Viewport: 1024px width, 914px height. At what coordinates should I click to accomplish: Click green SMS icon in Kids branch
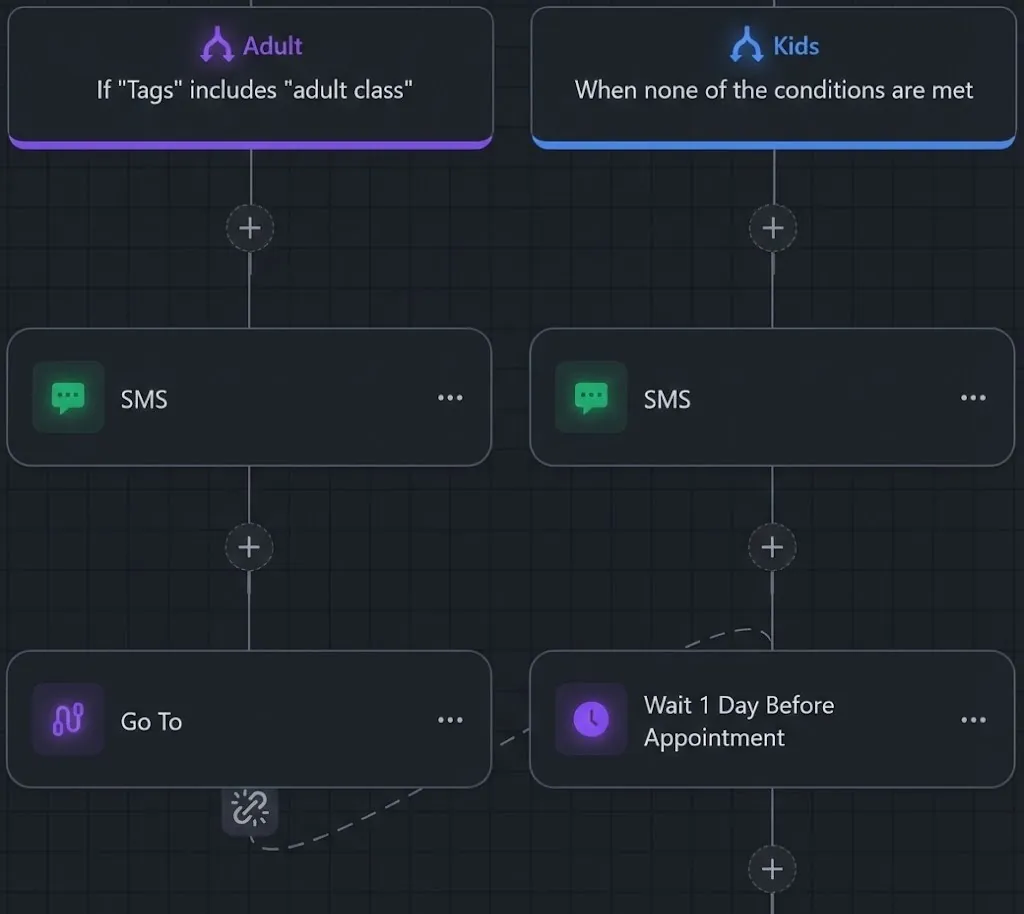coord(591,398)
